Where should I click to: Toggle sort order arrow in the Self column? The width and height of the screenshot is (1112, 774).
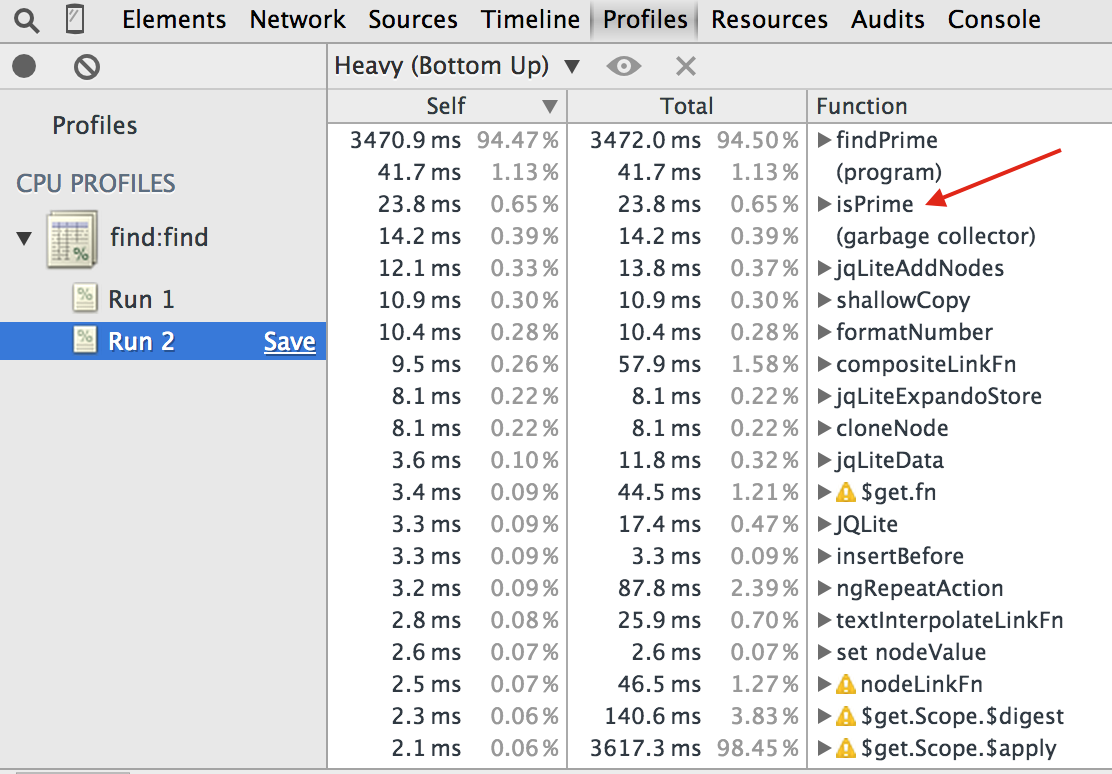coord(549,106)
